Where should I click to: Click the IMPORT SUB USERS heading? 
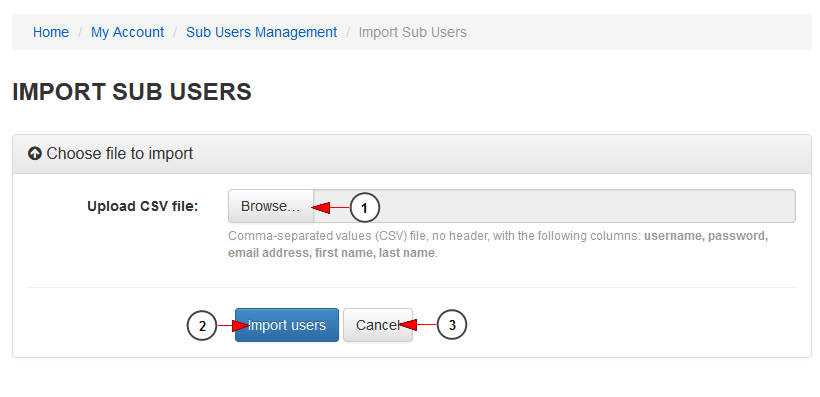132,92
